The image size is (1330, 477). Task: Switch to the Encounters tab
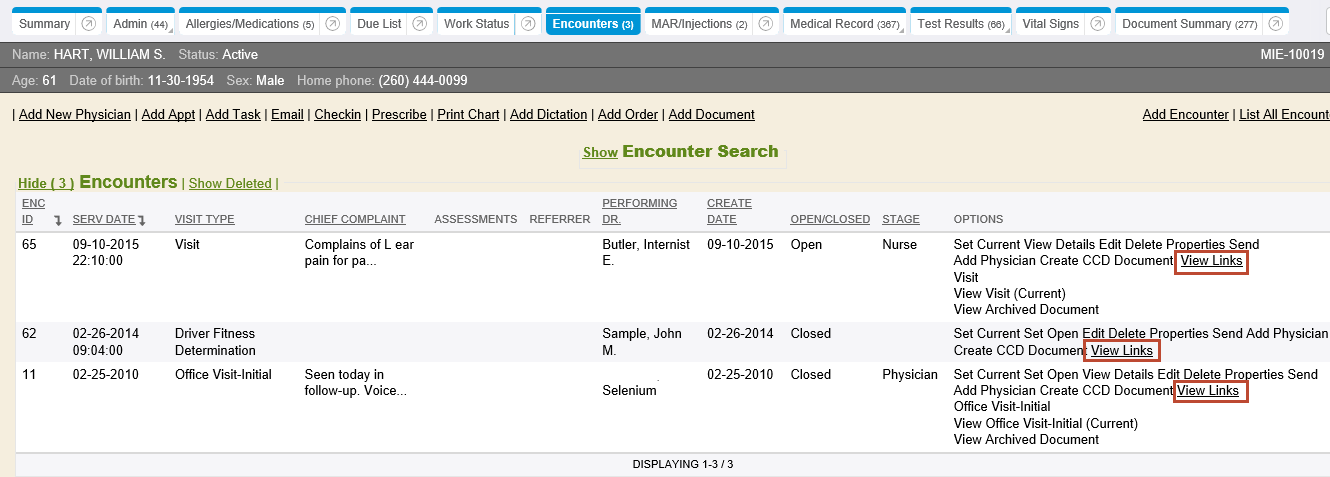pos(592,24)
